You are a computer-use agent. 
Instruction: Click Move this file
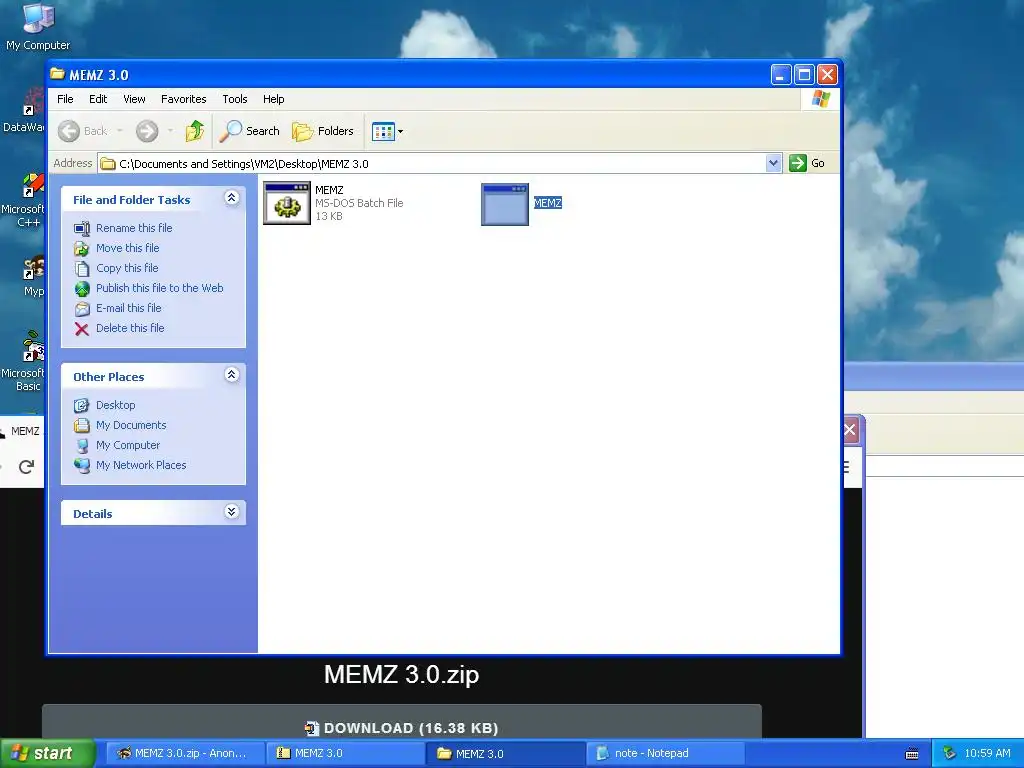point(127,248)
